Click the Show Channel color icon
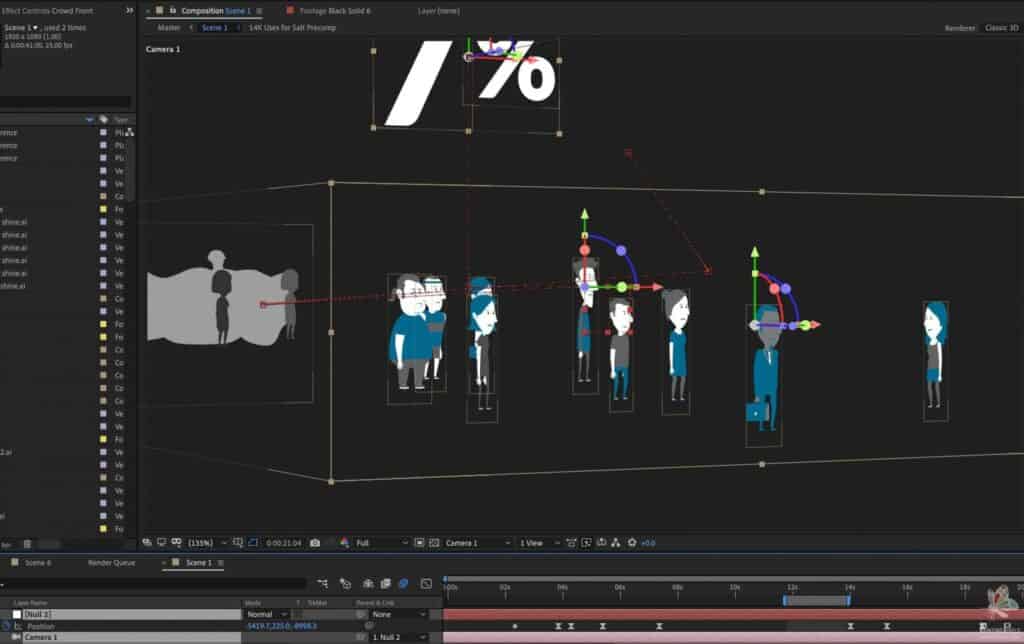 tap(344, 543)
